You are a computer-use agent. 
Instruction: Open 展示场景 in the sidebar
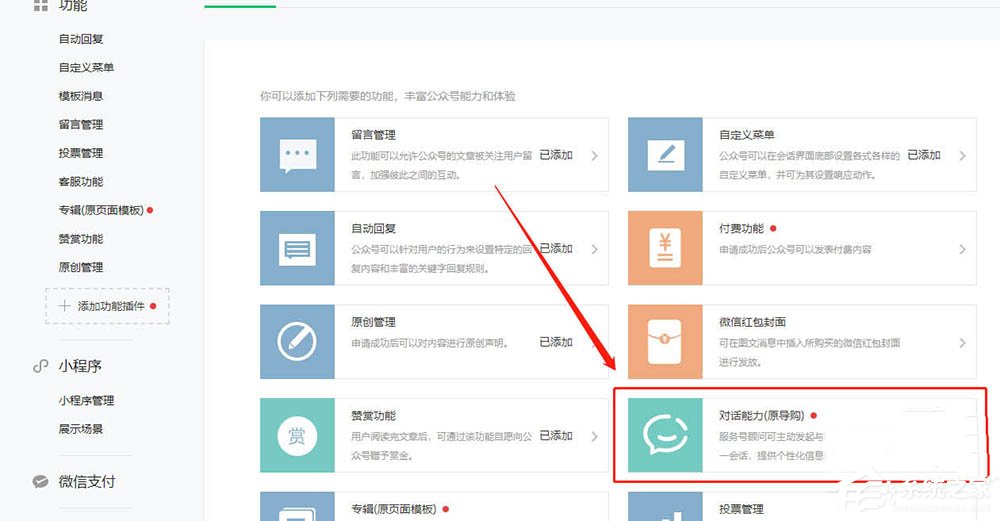point(80,429)
